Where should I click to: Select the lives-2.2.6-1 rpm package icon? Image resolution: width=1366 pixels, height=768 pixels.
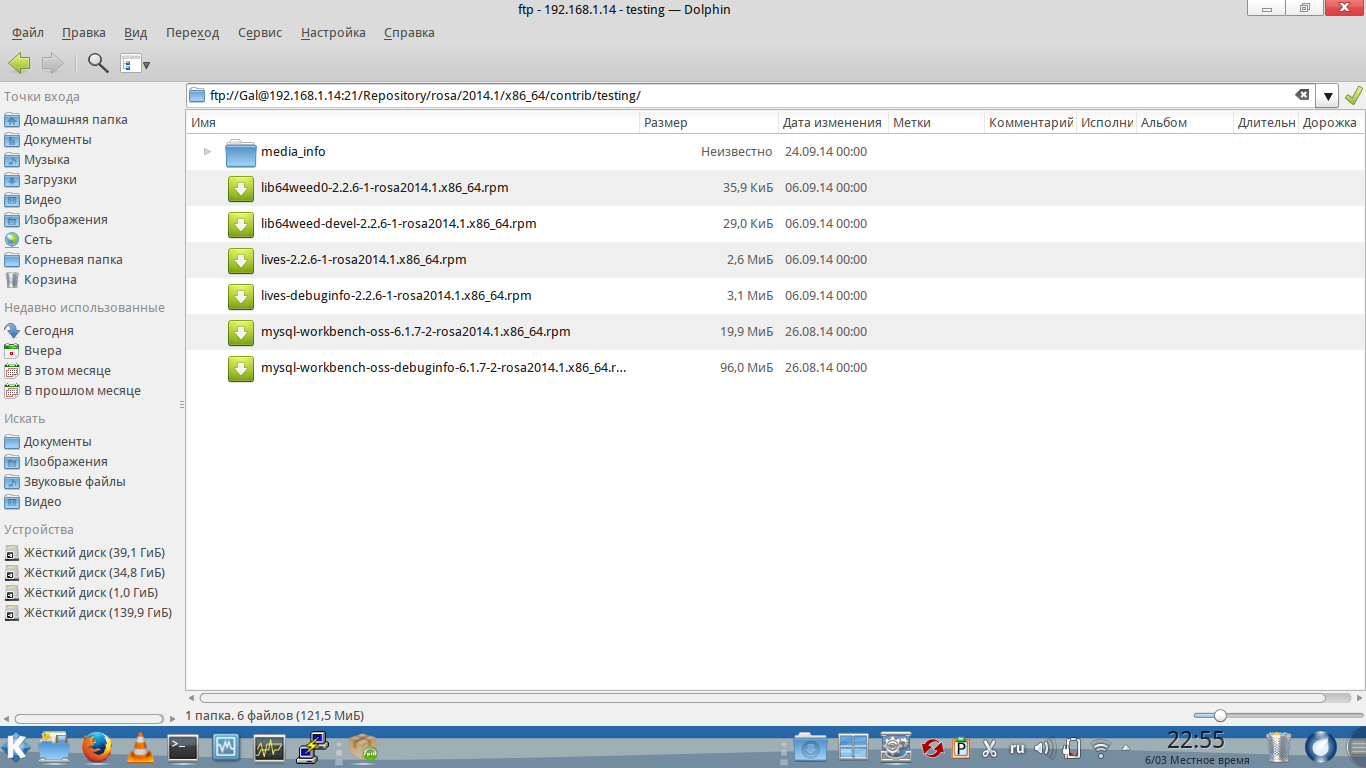[241, 260]
